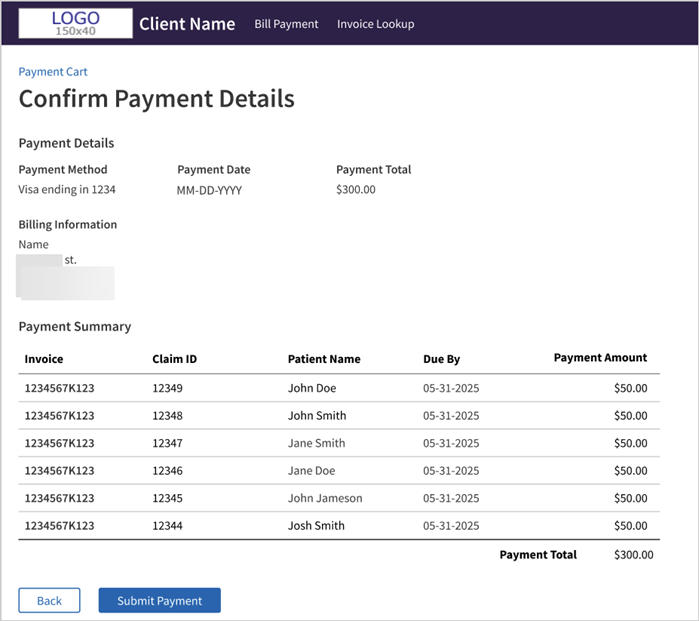Click patient name Jane Doe
This screenshot has height=621, width=699.
click(x=312, y=471)
